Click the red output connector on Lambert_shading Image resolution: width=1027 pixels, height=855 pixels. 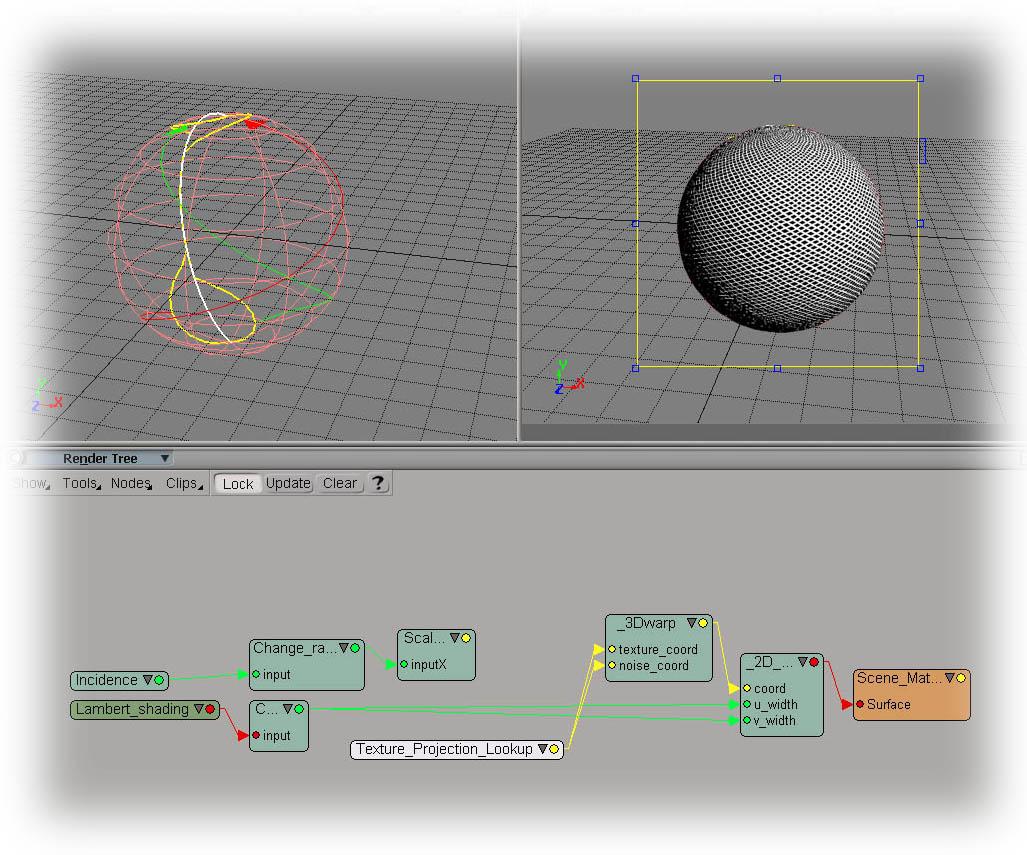tap(210, 707)
